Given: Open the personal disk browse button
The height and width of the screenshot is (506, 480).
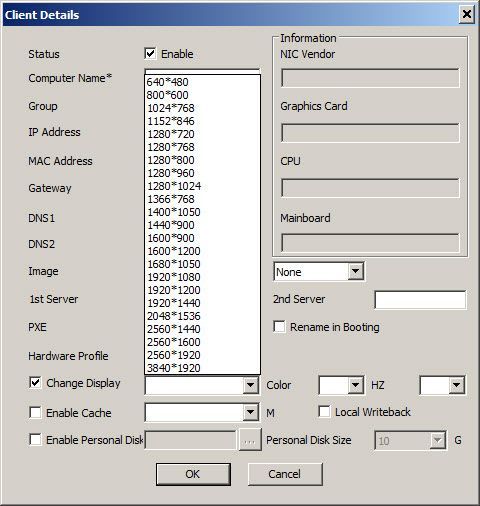Looking at the screenshot, I should 250,440.
